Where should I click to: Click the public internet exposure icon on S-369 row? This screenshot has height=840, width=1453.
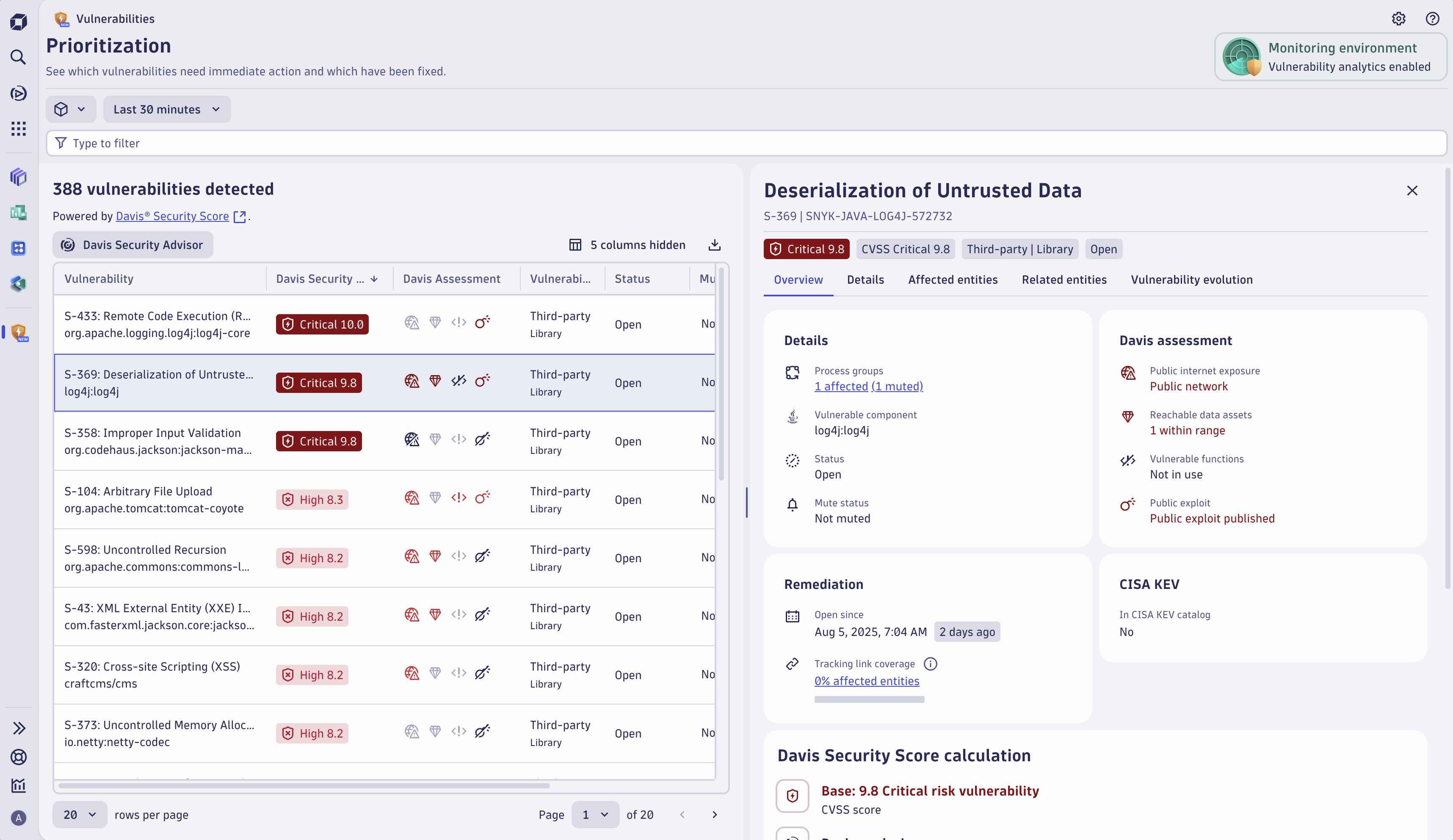(412, 381)
